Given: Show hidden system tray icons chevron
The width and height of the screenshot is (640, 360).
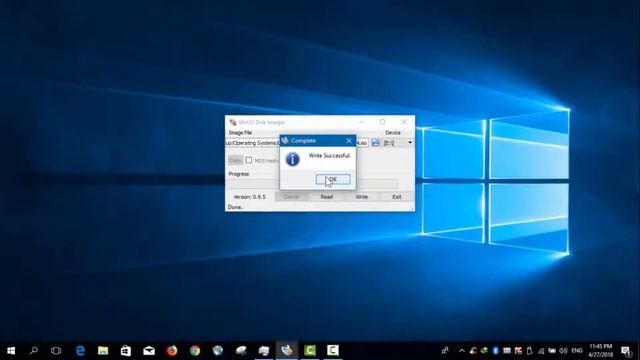Looking at the screenshot, I should pyautogui.click(x=462, y=351).
